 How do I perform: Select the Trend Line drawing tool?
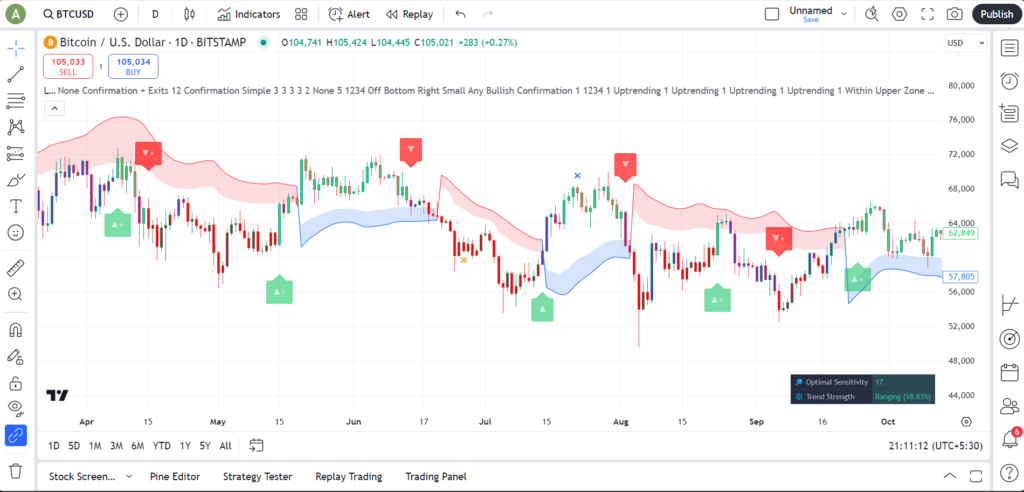(16, 75)
